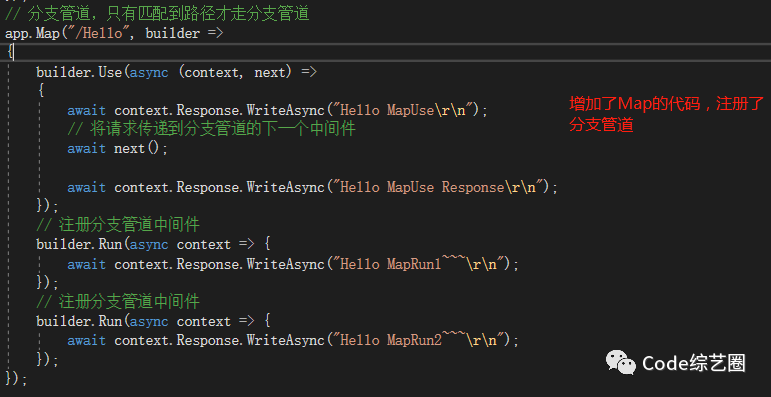Click the comment 将请求传递到分支管道的下一个中间件
771x397 pixels.
tap(211, 129)
